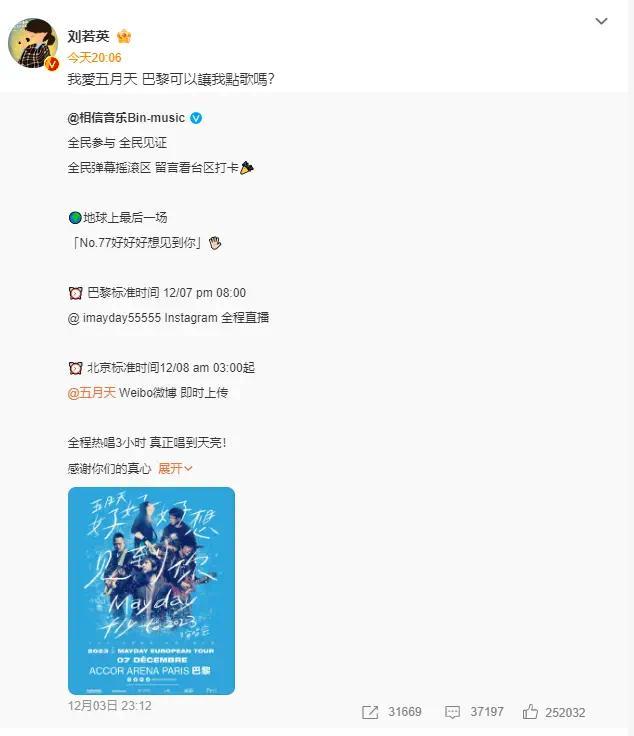Image resolution: width=634 pixels, height=736 pixels.
Task: Expand full post with 展开
Action: [x=170, y=468]
